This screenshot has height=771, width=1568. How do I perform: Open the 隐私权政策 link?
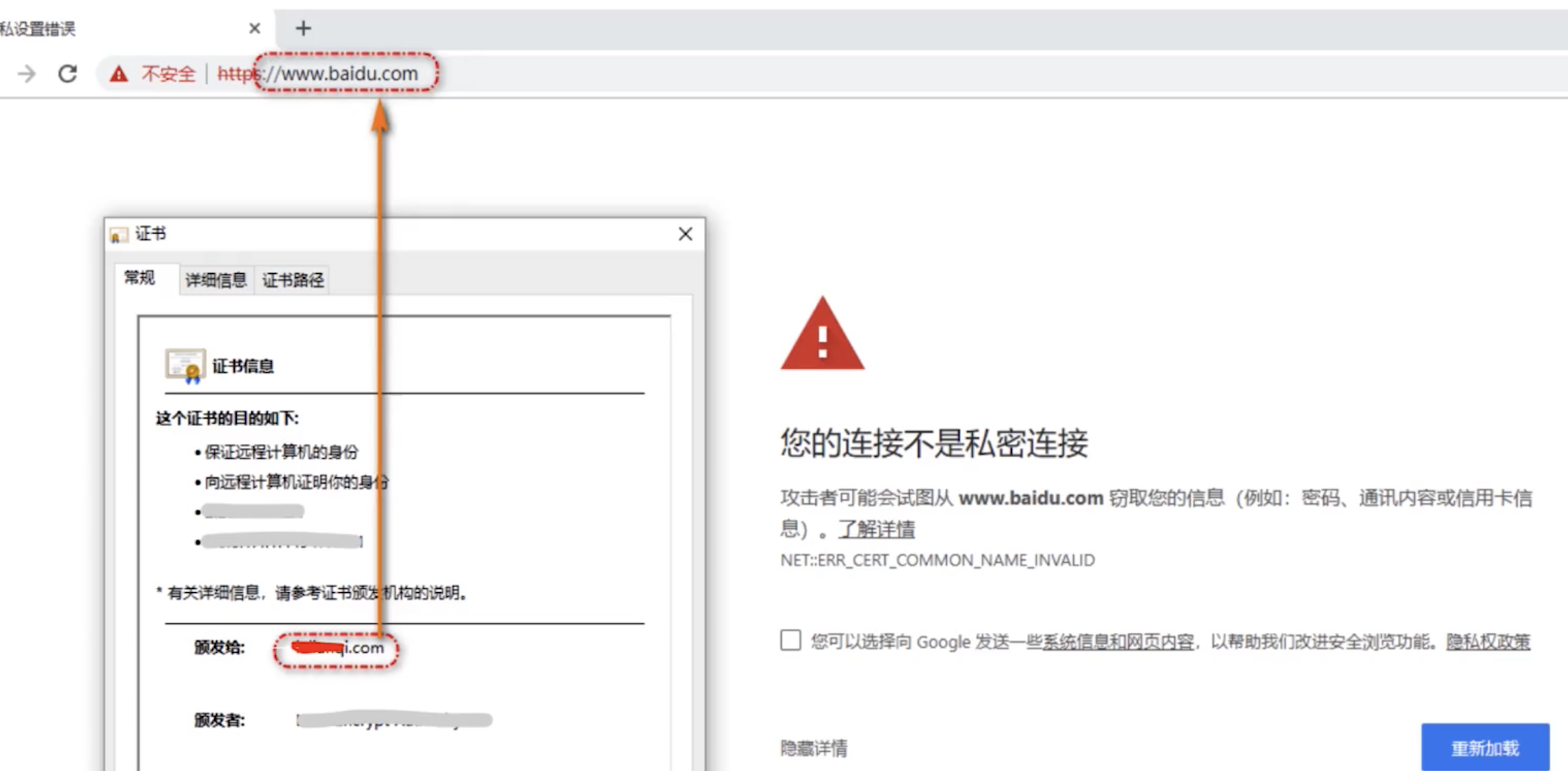click(x=1487, y=642)
